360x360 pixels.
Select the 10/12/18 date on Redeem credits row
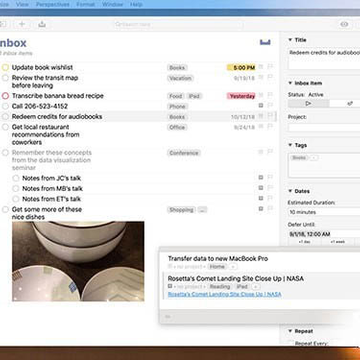tap(243, 117)
